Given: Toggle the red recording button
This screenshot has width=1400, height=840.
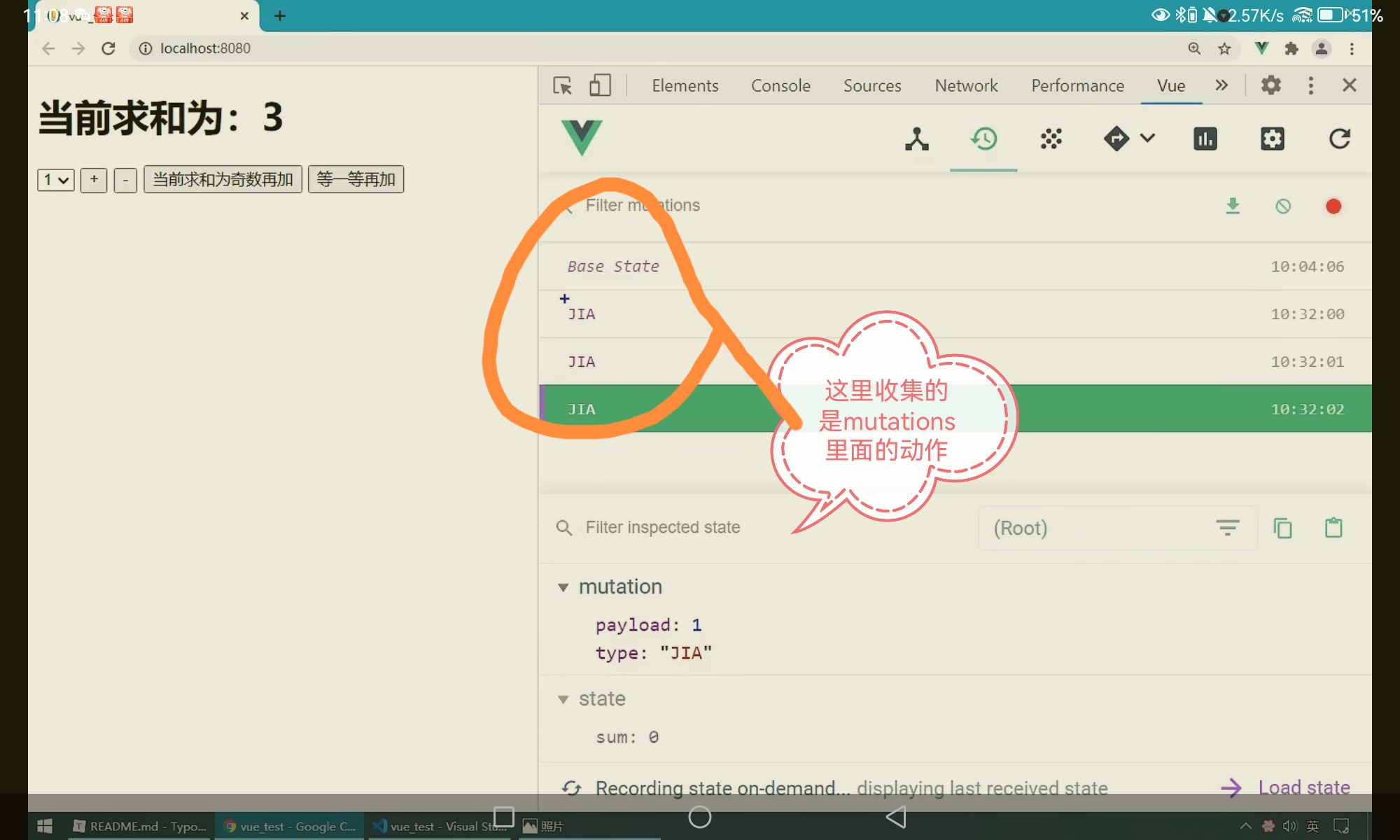Looking at the screenshot, I should (1333, 206).
